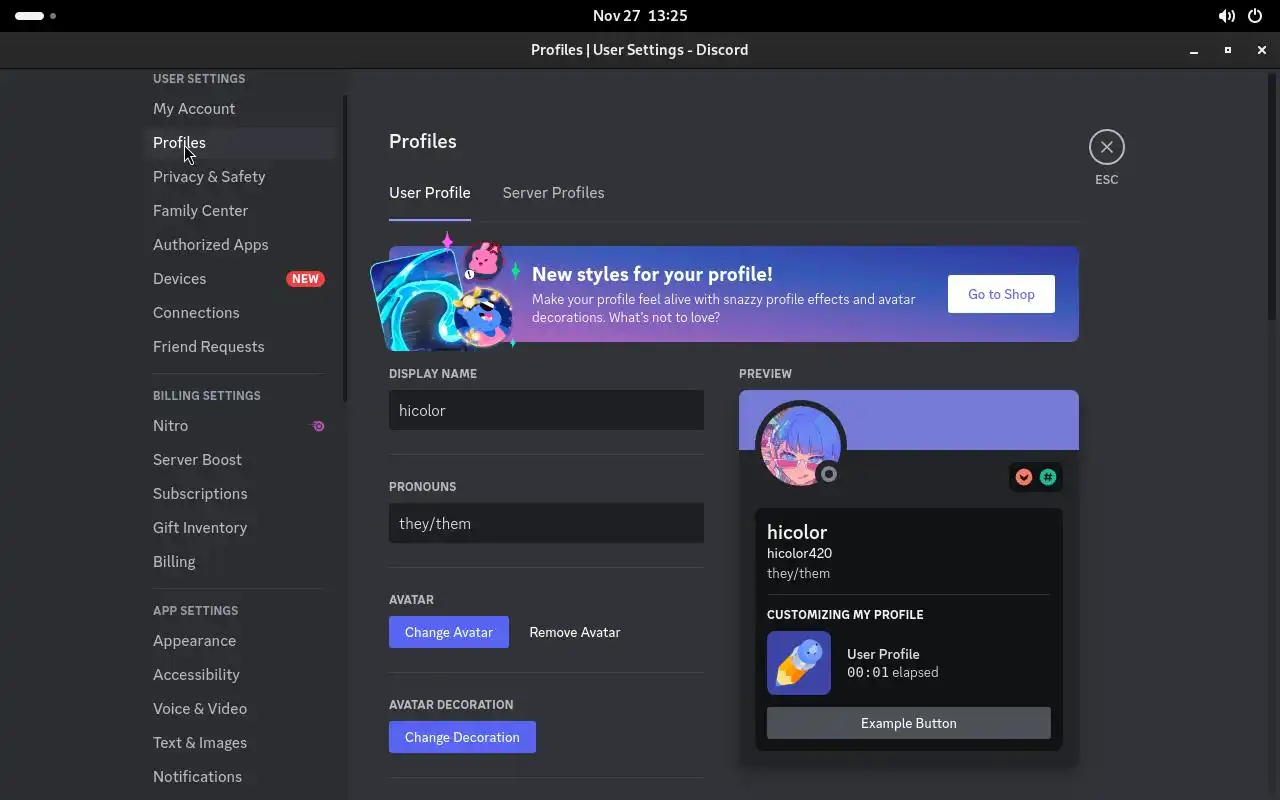Viewport: 1280px width, 800px height.
Task: Open Privacy & Safety settings
Action: tap(238, 177)
